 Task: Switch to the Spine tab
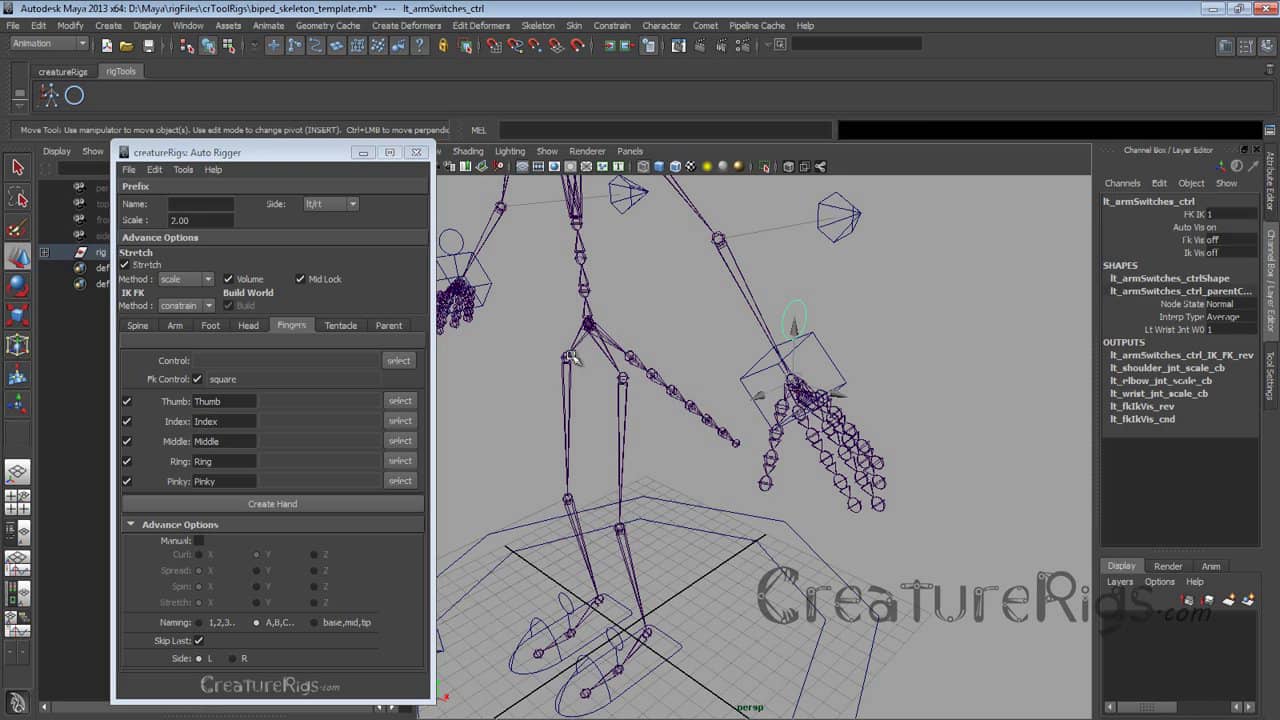[x=138, y=325]
